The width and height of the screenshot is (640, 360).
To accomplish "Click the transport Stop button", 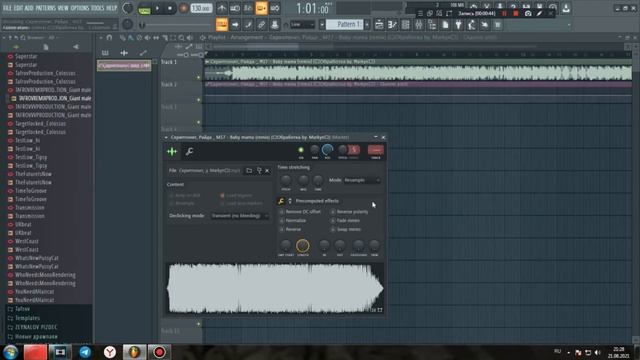I will (170, 8).
